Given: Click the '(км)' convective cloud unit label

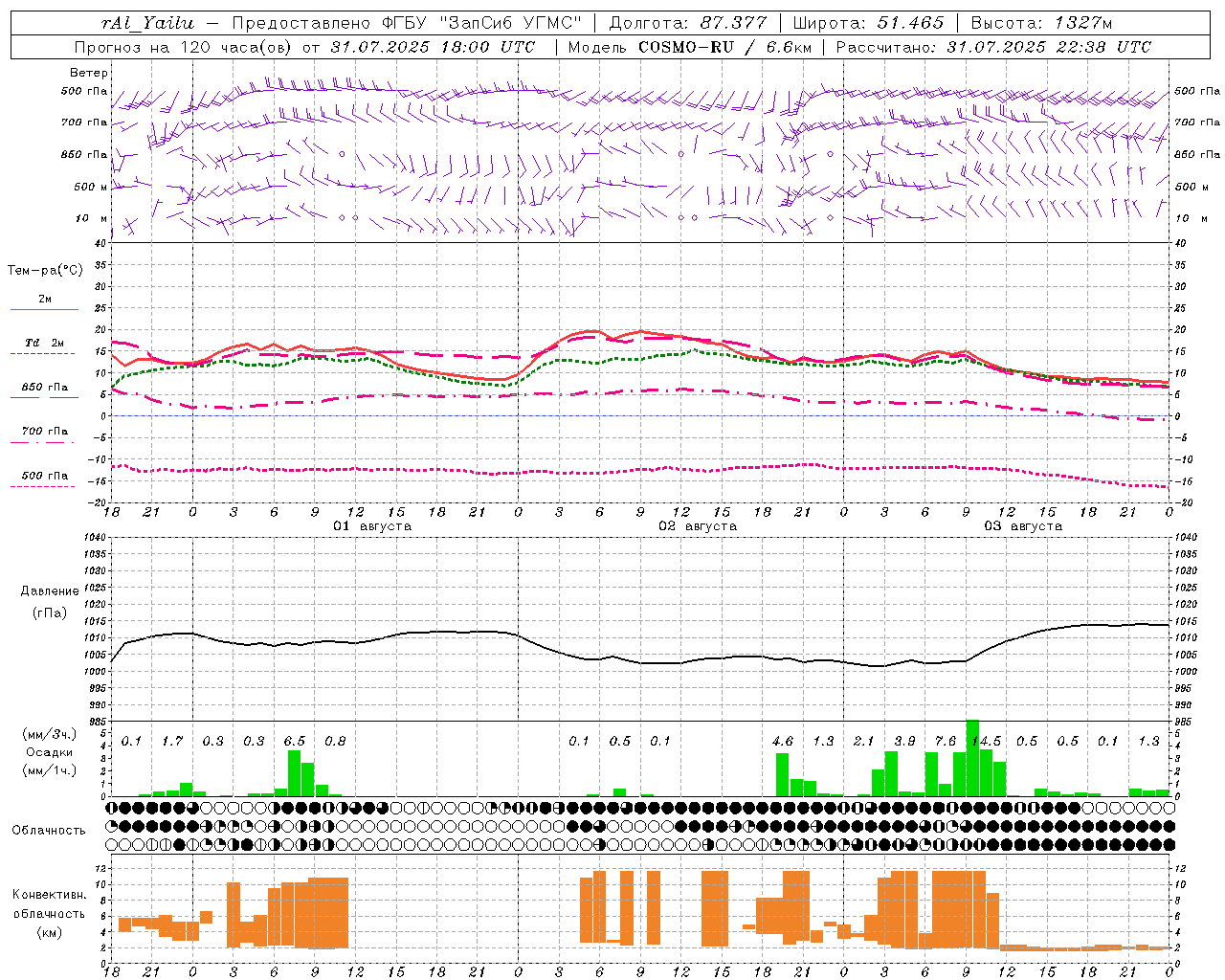Looking at the screenshot, I should (x=50, y=932).
